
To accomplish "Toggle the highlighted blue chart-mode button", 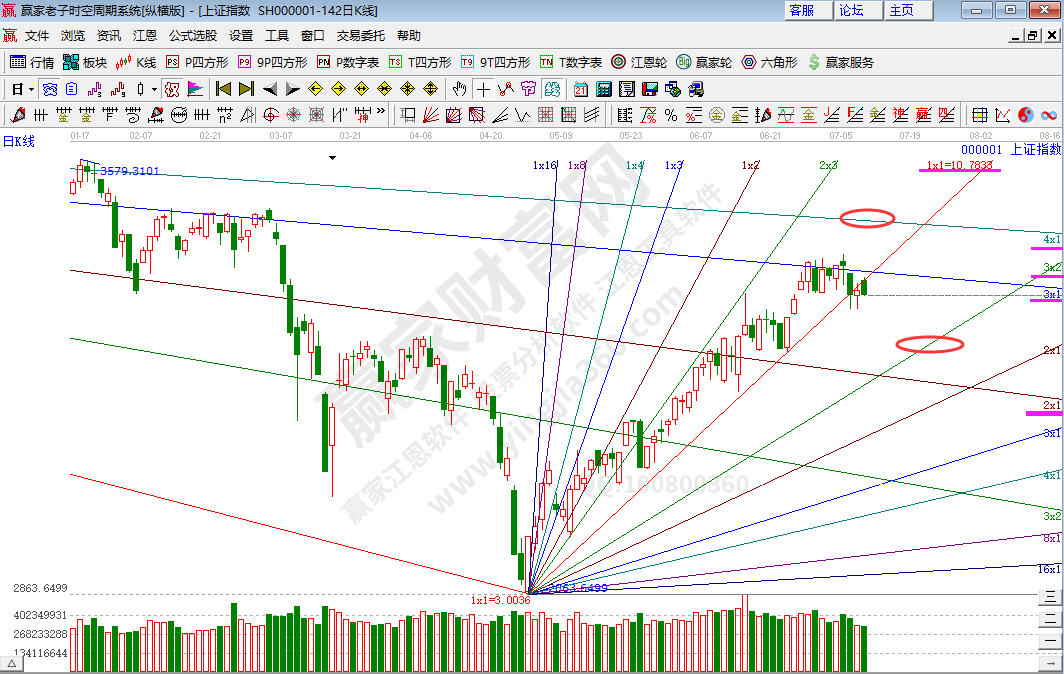I will (x=49, y=89).
